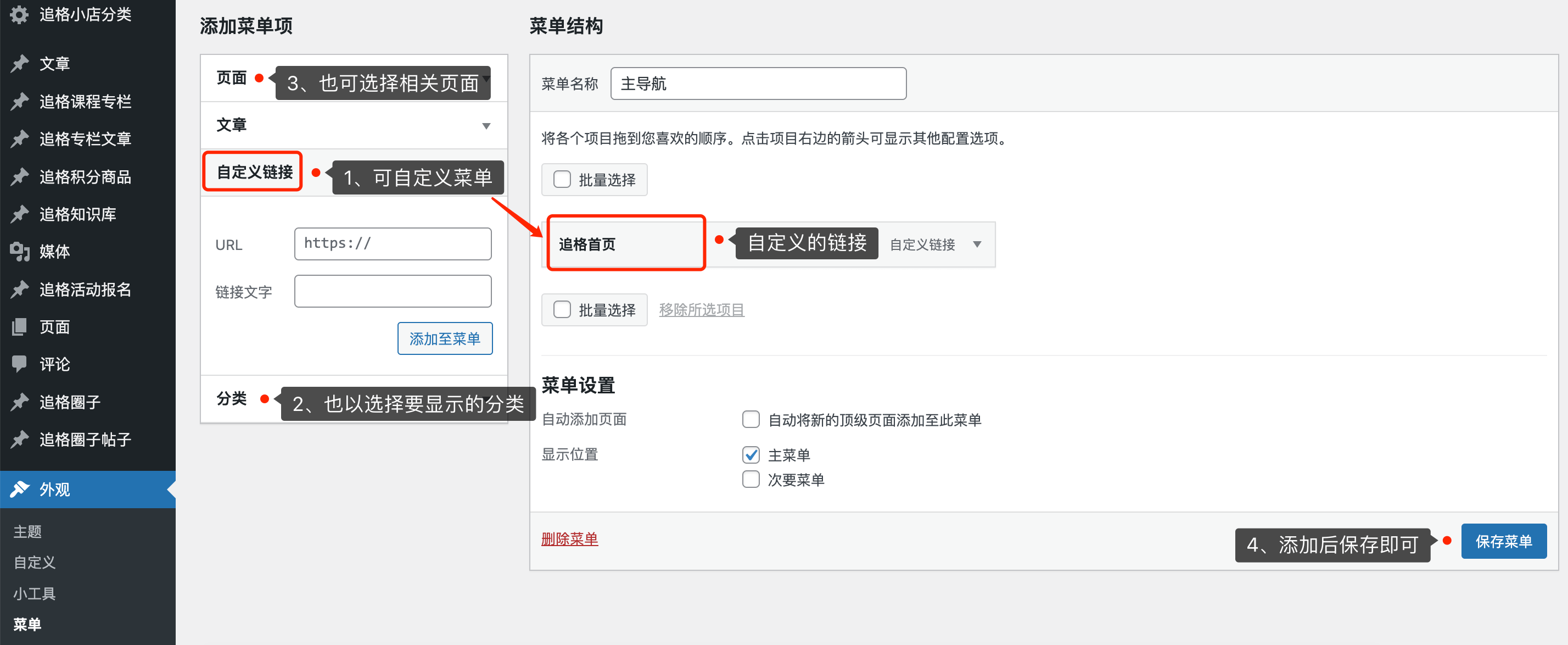Click the 删除菜单 link
Image resolution: width=1568 pixels, height=645 pixels.
point(570,540)
